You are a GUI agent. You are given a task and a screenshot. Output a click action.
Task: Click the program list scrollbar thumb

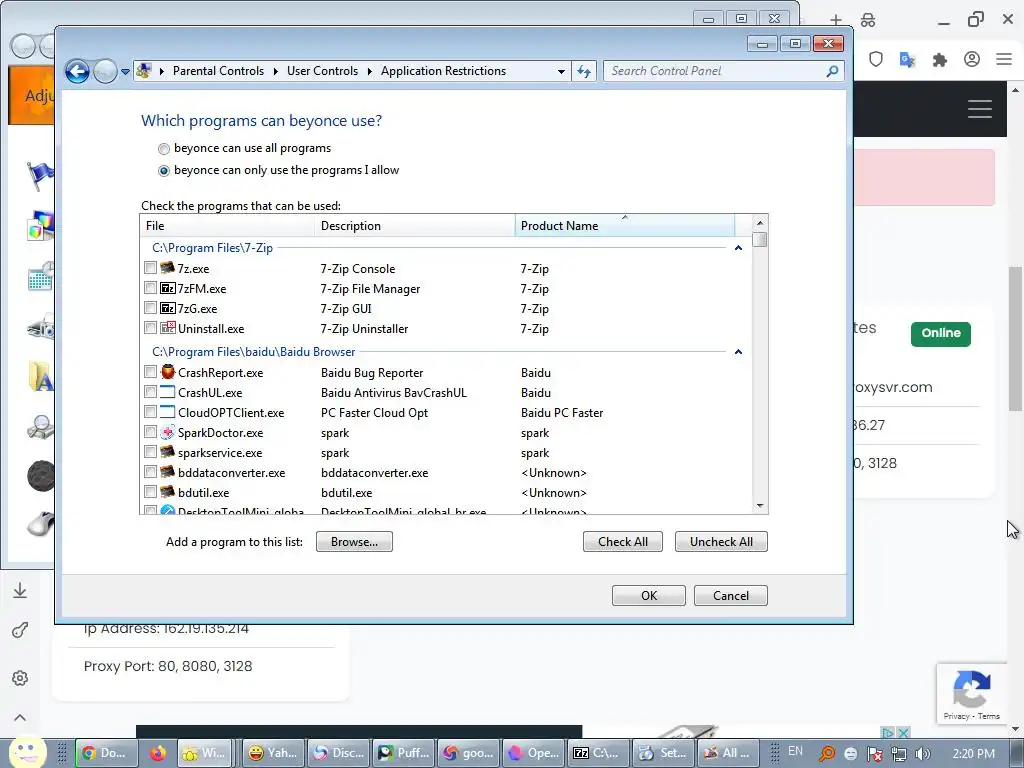tap(760, 240)
